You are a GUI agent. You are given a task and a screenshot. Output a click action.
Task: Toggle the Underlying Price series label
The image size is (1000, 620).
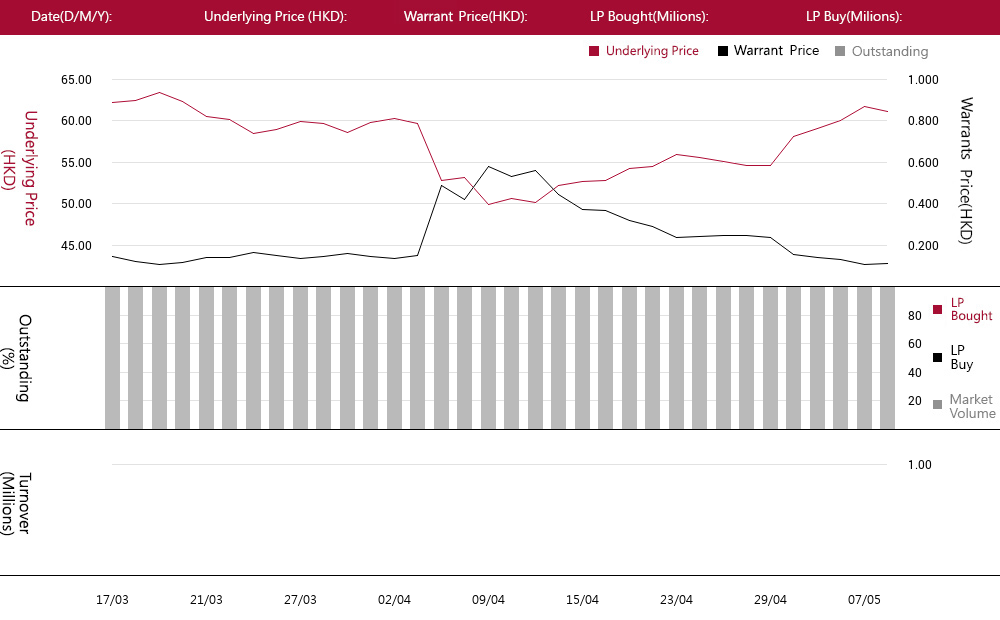[x=652, y=51]
